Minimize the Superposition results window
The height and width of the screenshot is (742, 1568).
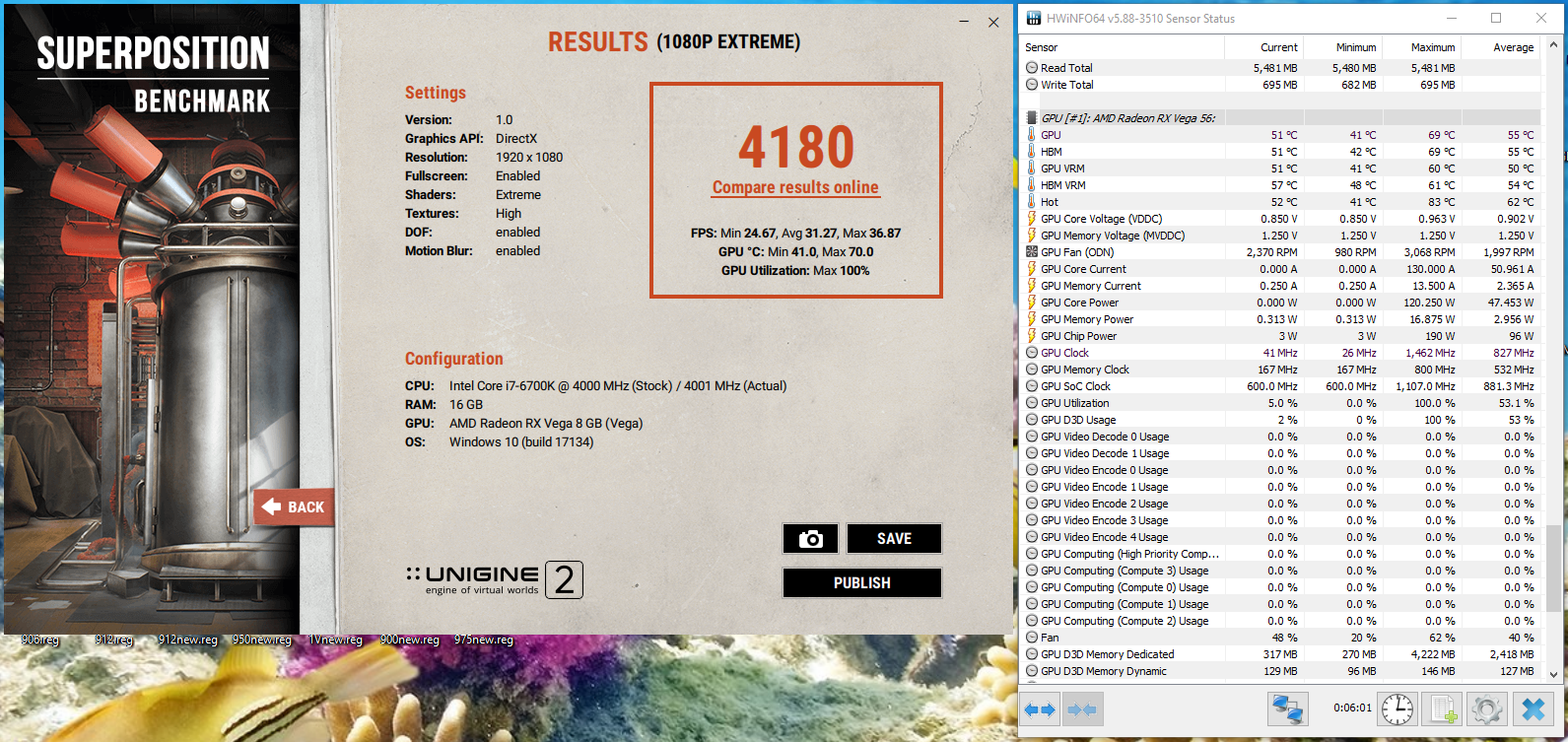coord(963,22)
